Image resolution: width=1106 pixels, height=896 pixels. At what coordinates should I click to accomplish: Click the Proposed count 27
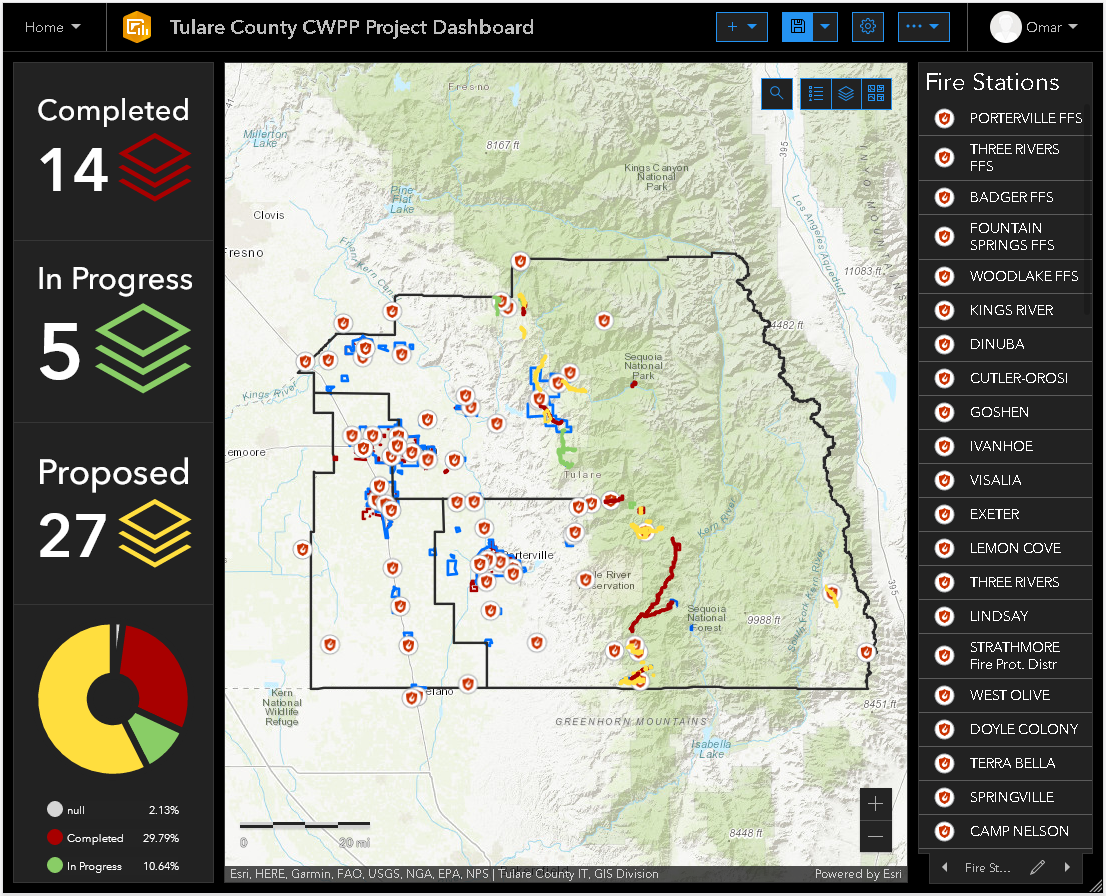pos(73,535)
